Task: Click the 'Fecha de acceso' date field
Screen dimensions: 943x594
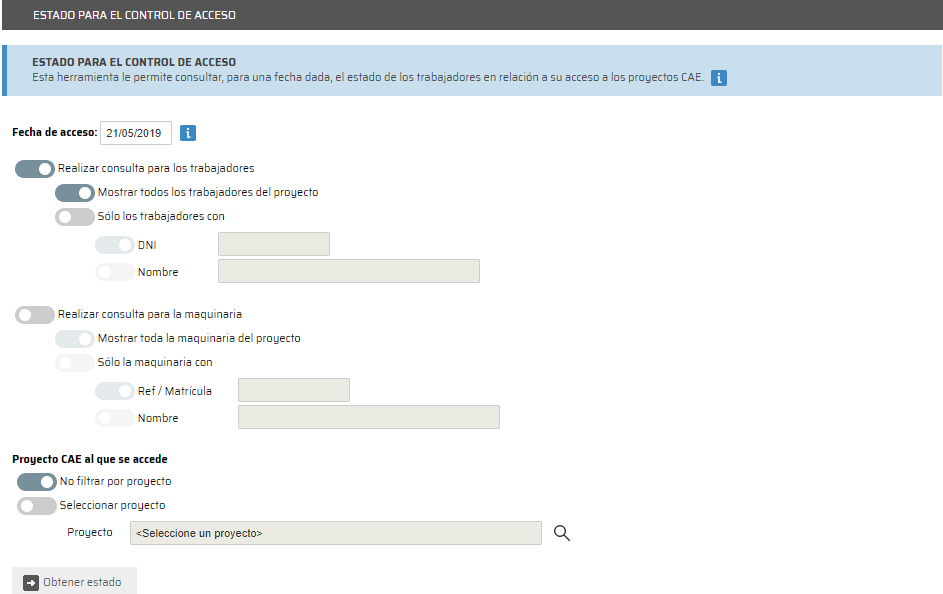Action: 136,132
